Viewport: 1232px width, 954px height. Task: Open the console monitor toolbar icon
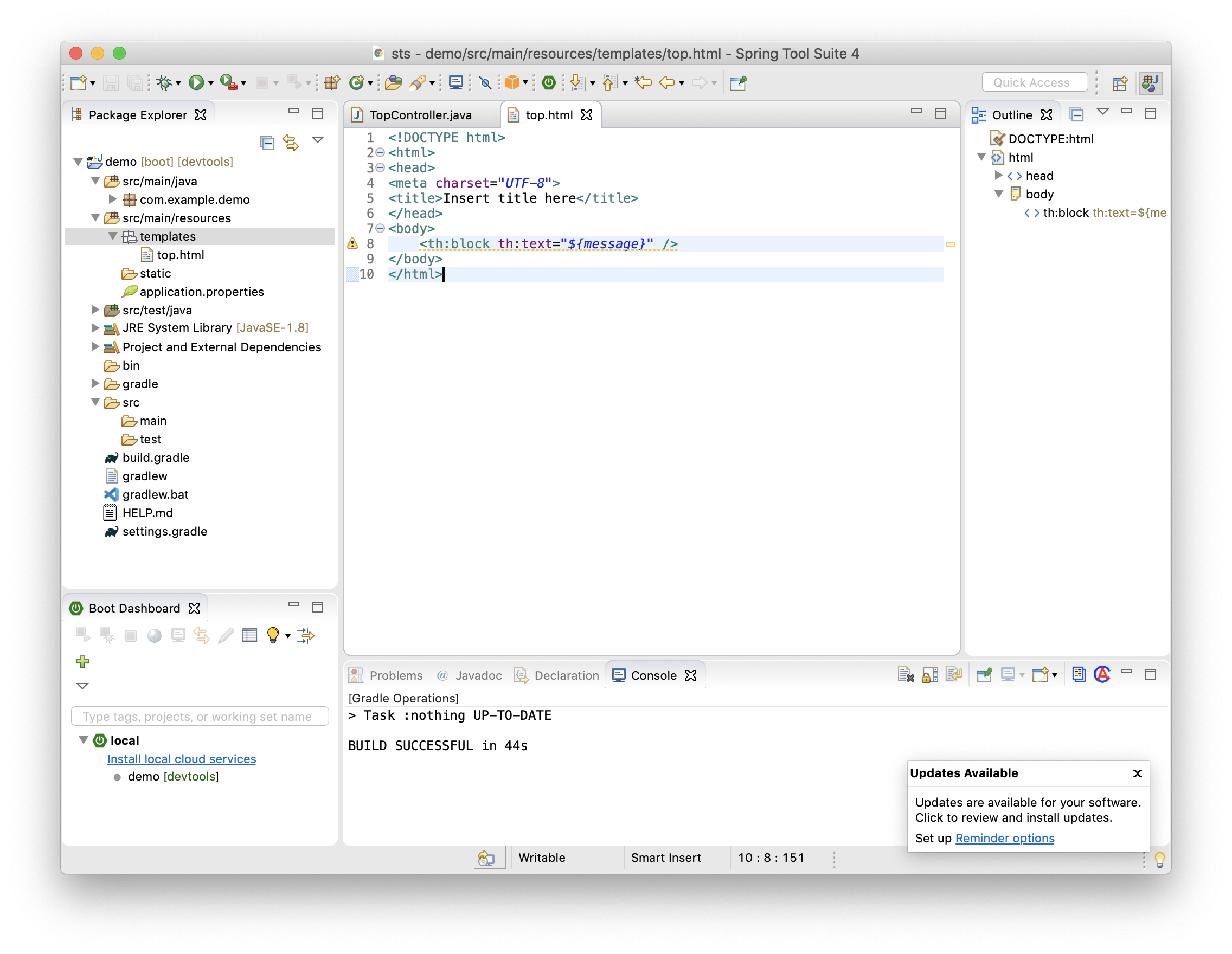[x=456, y=83]
